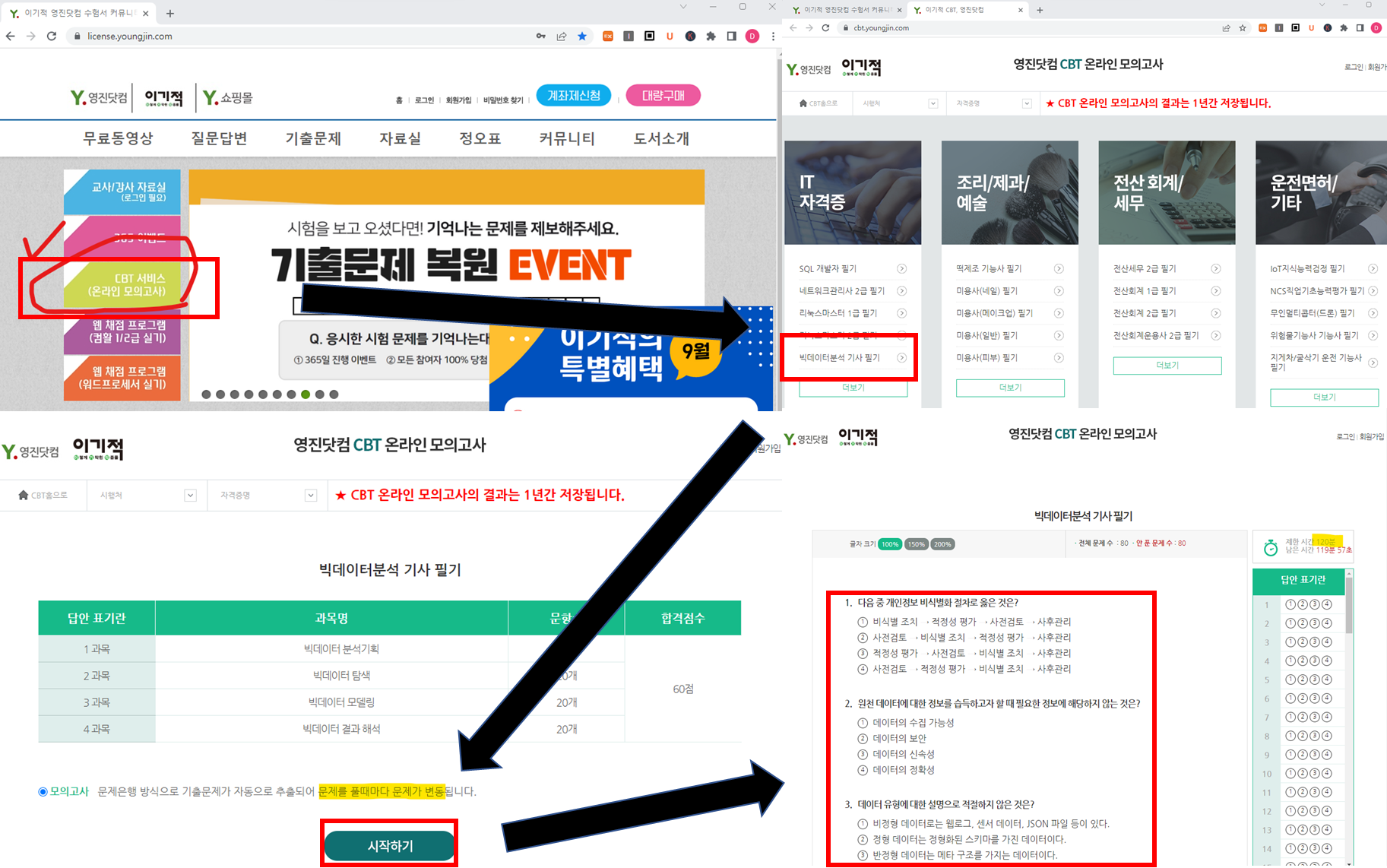Click arrow icon next to IoT지식능력검정 필기
Viewport: 1387px width, 868px height.
pyautogui.click(x=1373, y=268)
